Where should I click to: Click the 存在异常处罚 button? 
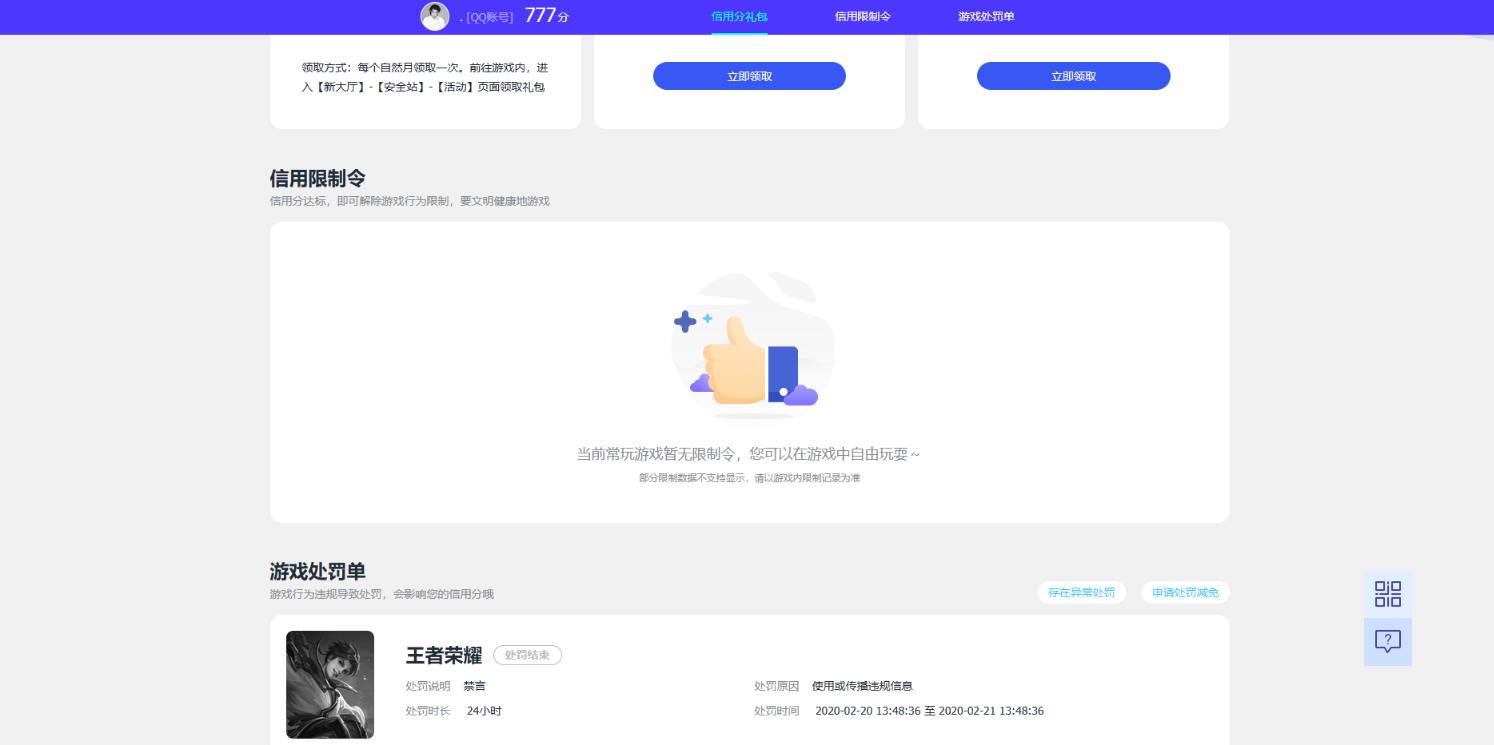tap(1081, 593)
